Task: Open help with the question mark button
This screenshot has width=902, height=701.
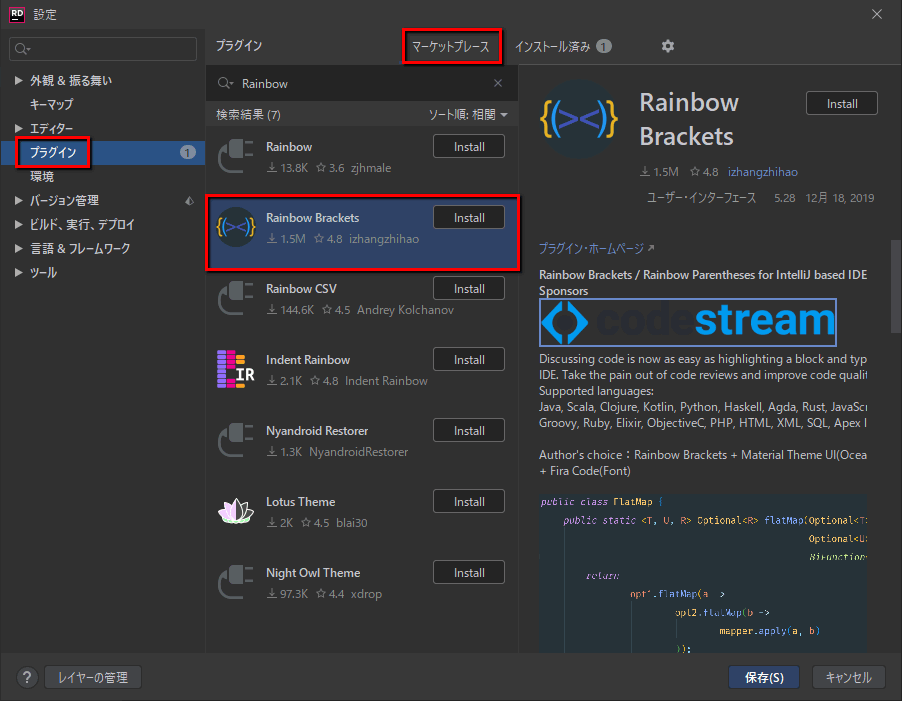Action: tap(26, 677)
